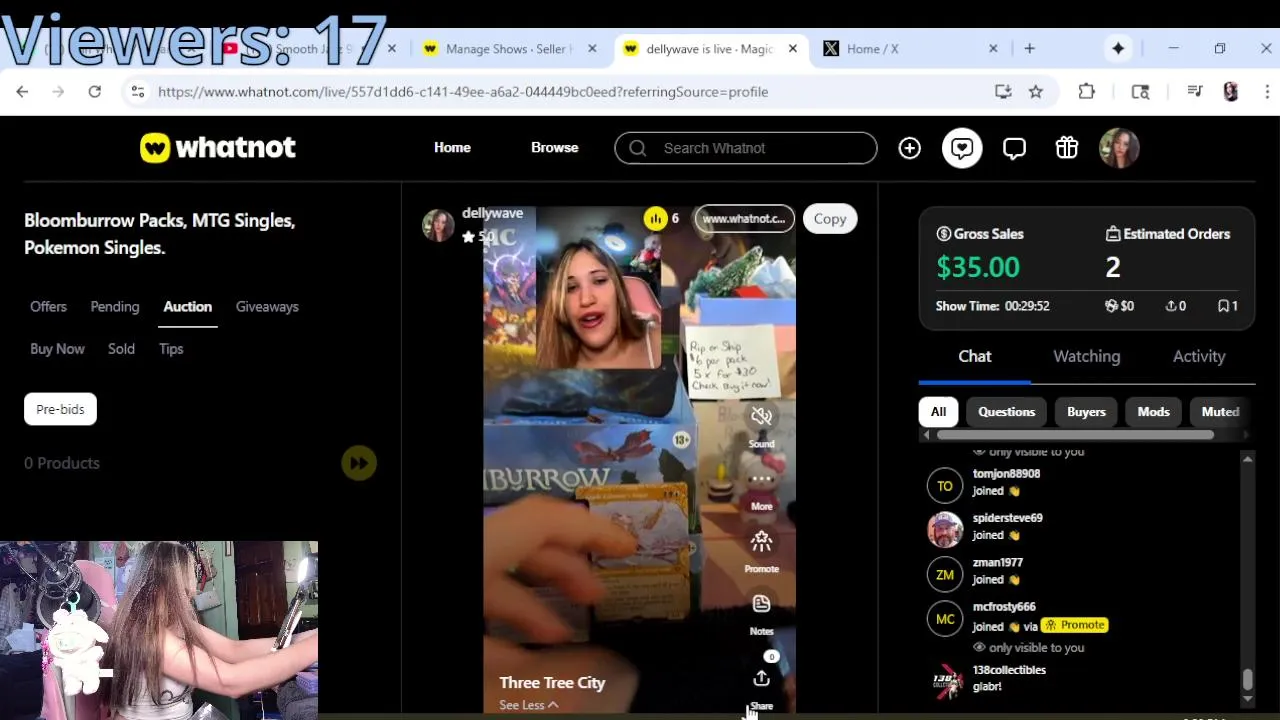
Task: Filter chat by Buyers
Action: coord(1086,411)
